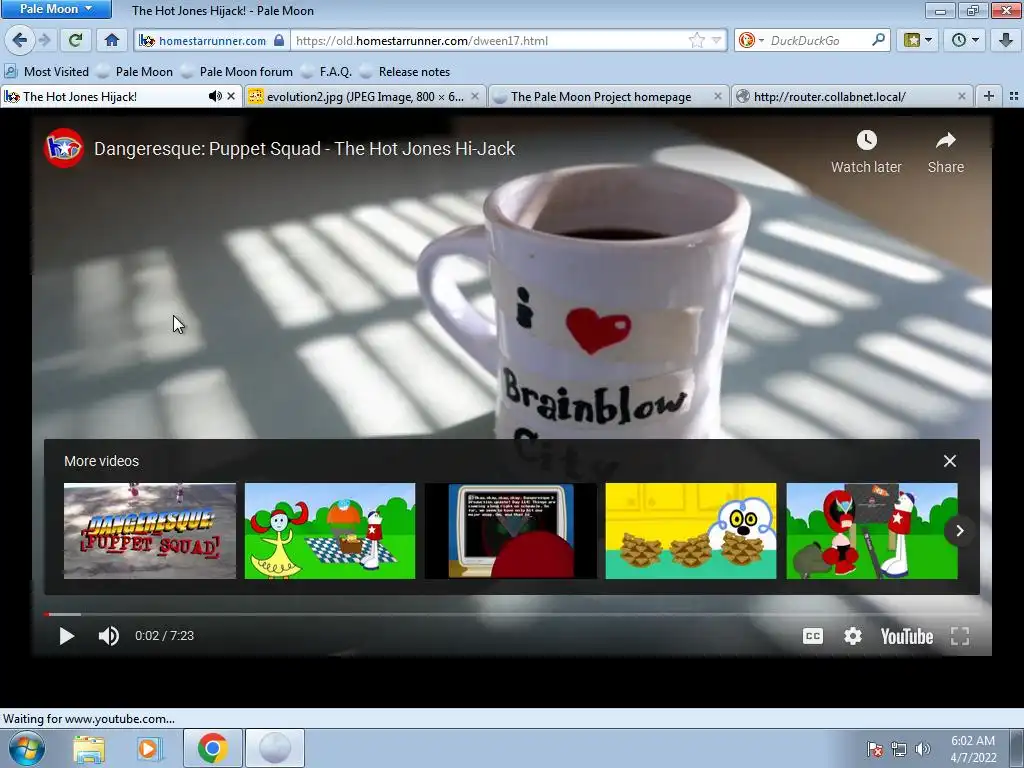The width and height of the screenshot is (1024, 768).
Task: Open the taskbar clock showing 6:02 AM
Action: (973, 749)
